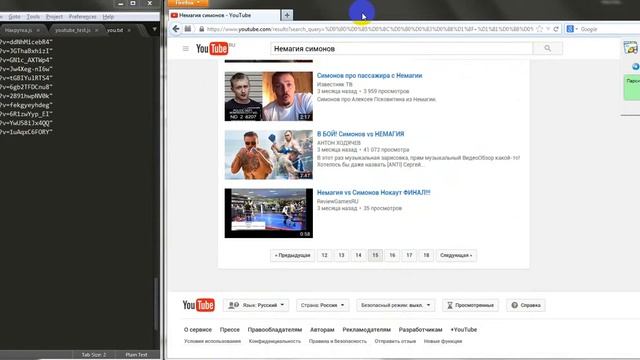Click the YouTube search input field
640x360 pixels.
tap(401, 49)
